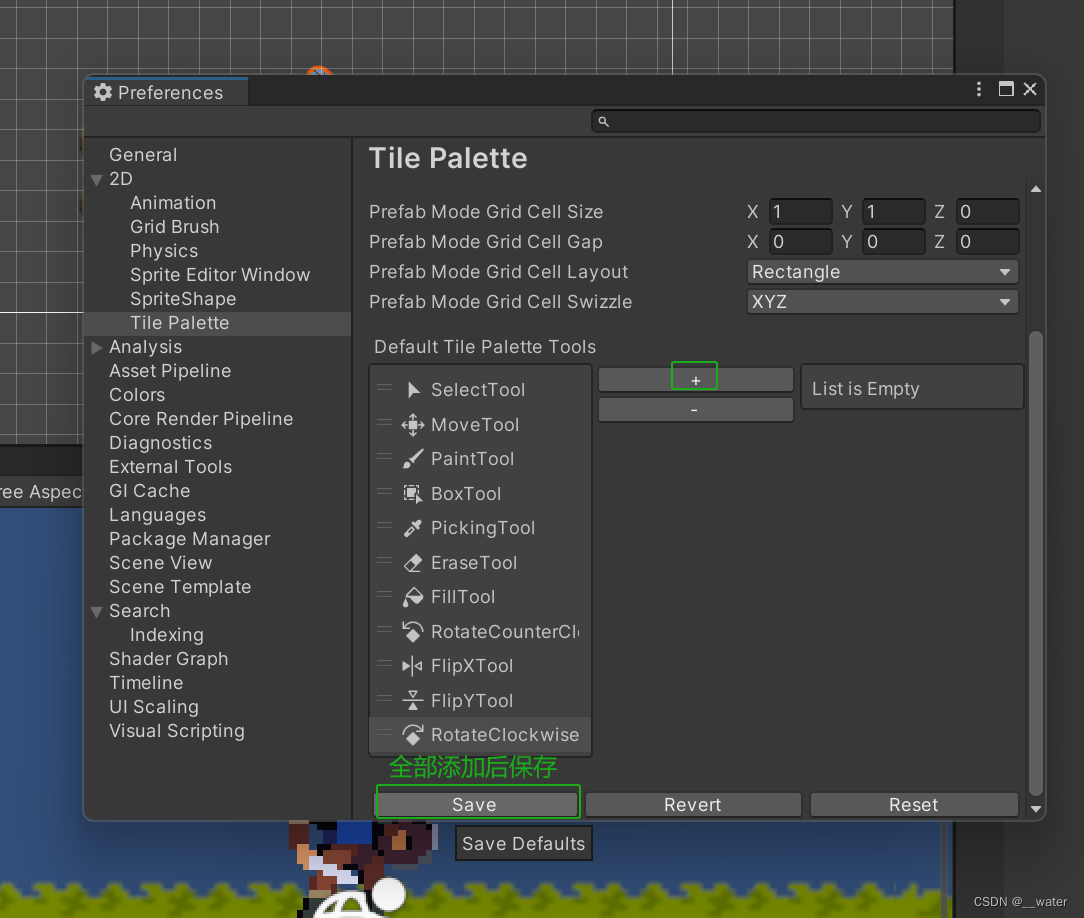Open the Sprite Editor Window page
The width and height of the screenshot is (1084, 918).
220,275
